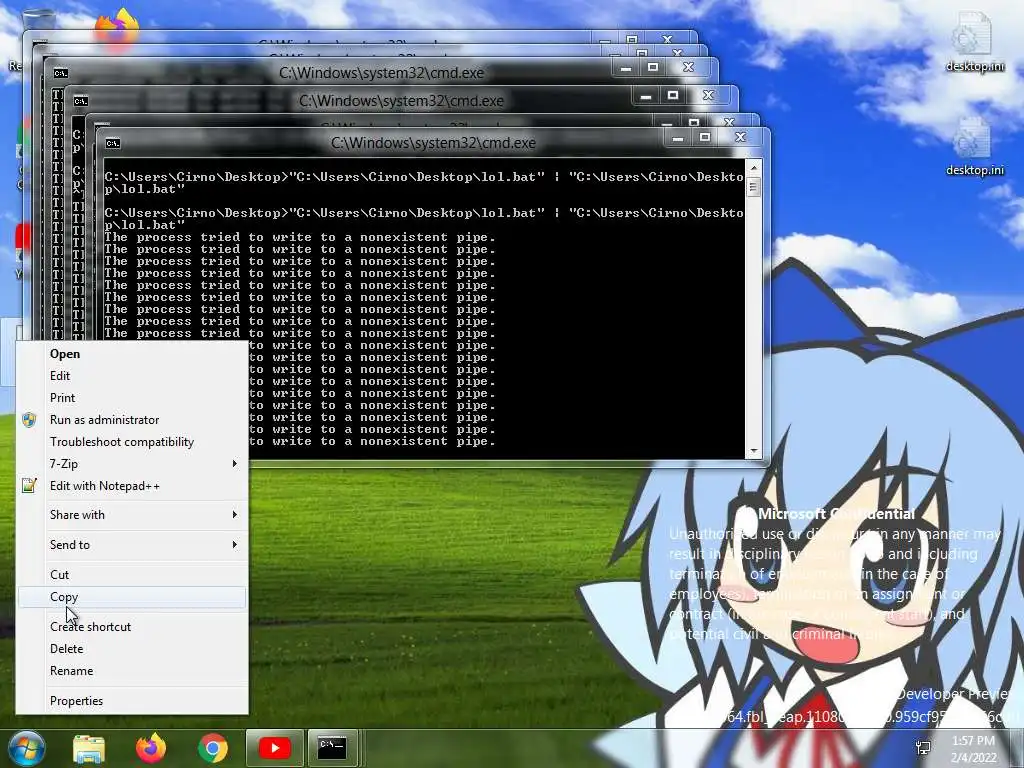This screenshot has width=1024, height=768.
Task: Click the fourth cmd.exe window's title icon
Action: coord(81,101)
